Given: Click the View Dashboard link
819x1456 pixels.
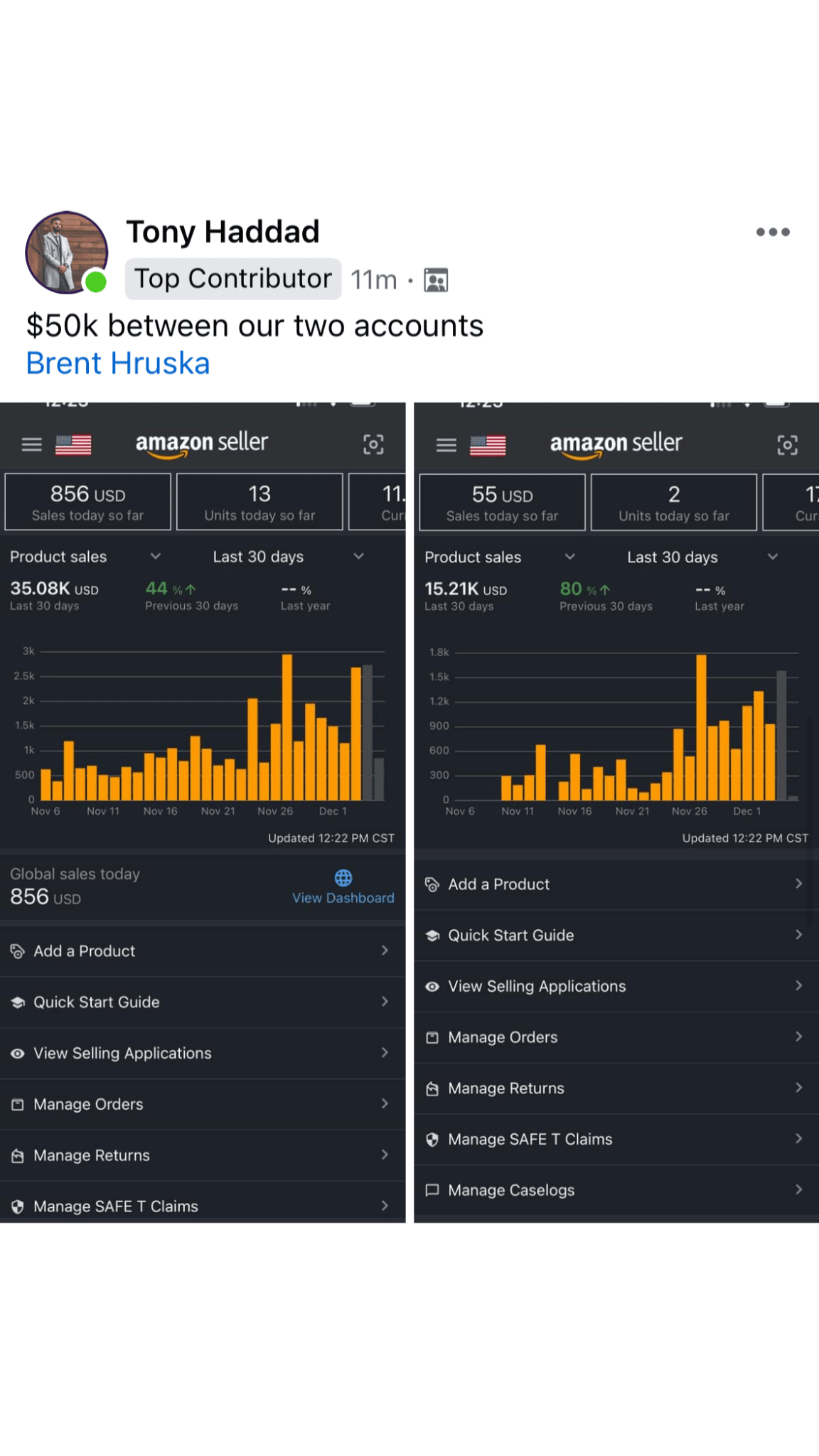Looking at the screenshot, I should (x=343, y=898).
